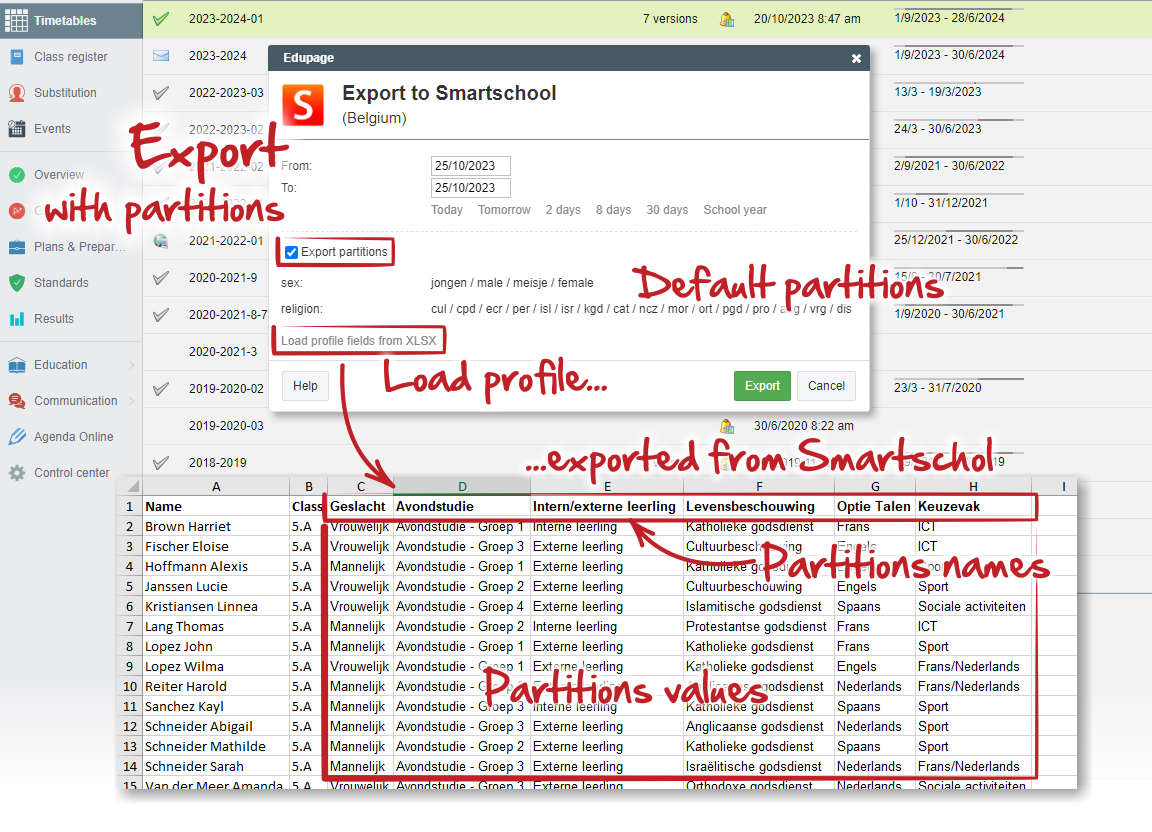Close the Edupage dialog
Screen dimensions: 1152x832
856,58
